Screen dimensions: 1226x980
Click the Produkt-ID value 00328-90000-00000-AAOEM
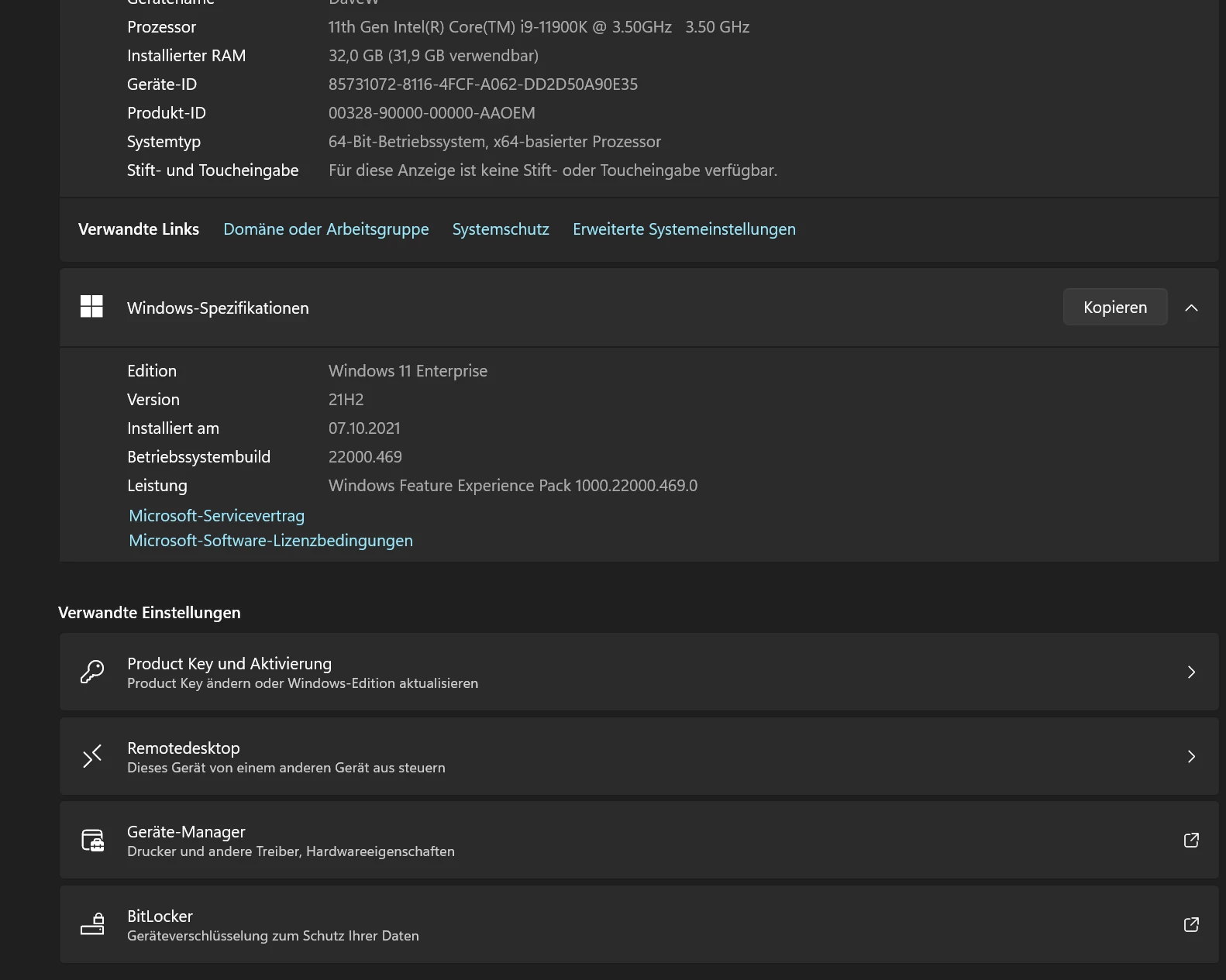pos(432,113)
